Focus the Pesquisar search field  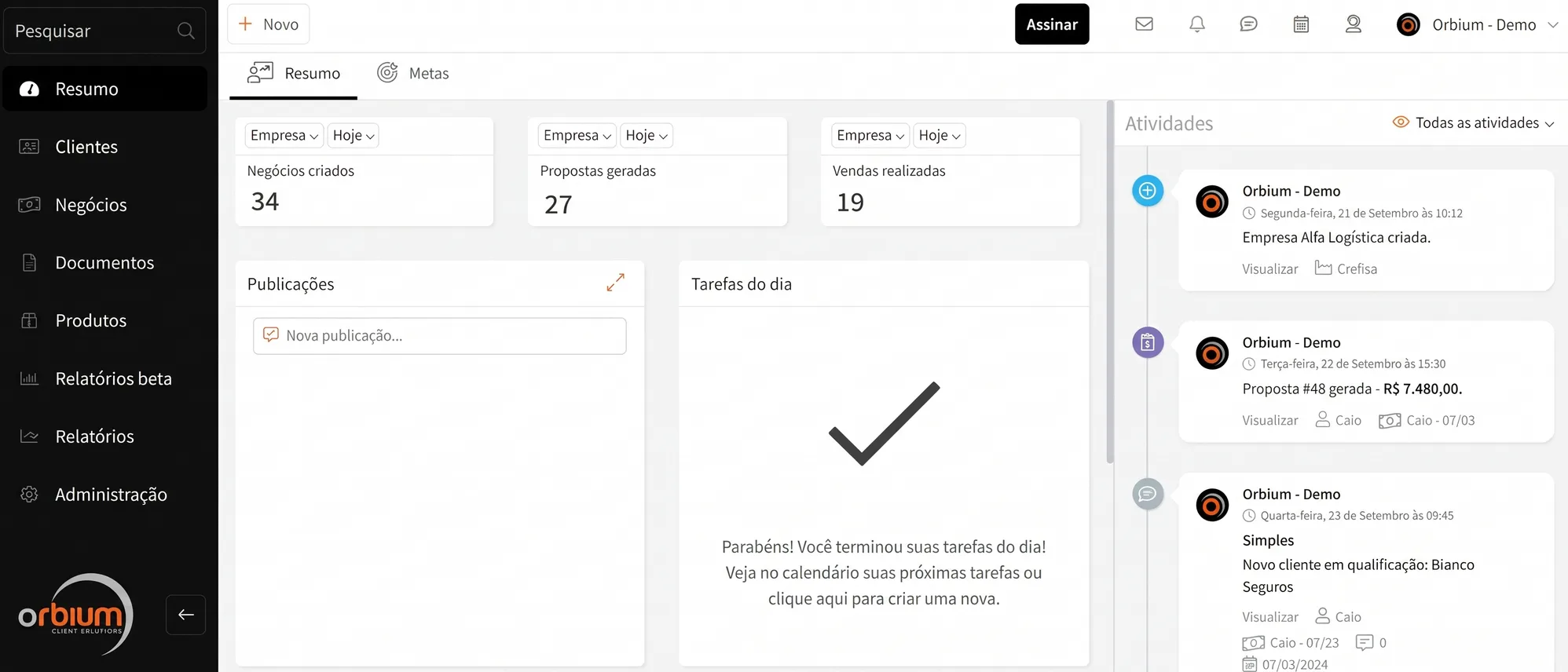tap(104, 31)
